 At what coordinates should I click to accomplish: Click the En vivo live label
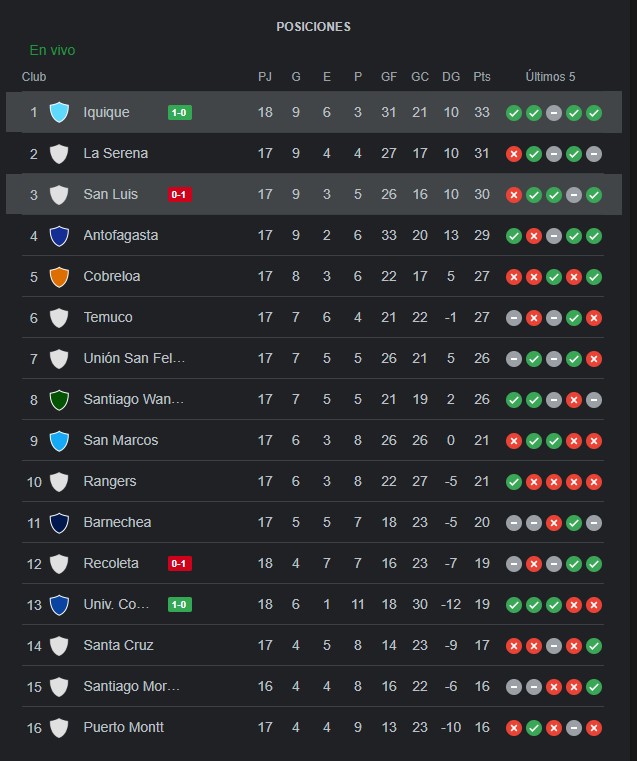[x=52, y=50]
